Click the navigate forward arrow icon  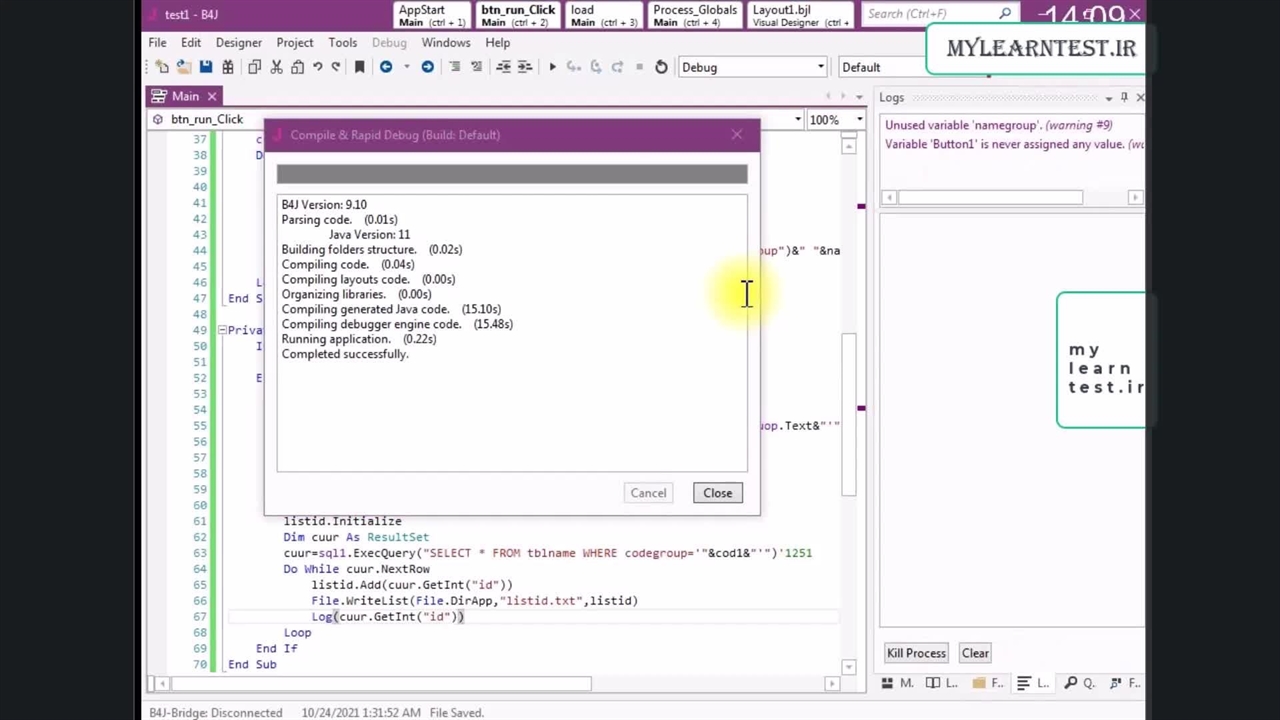pos(427,67)
